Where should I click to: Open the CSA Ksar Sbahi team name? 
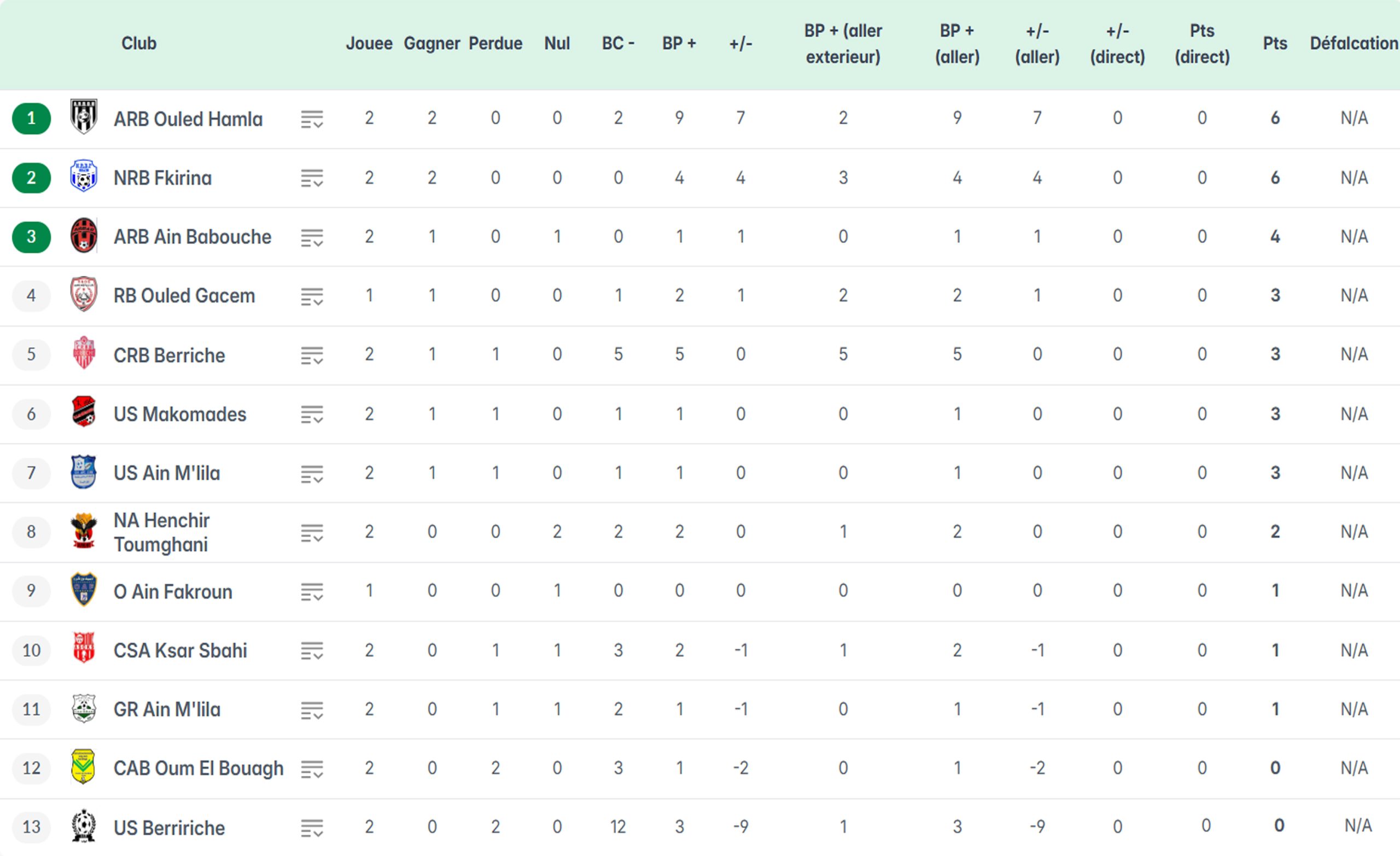[180, 650]
